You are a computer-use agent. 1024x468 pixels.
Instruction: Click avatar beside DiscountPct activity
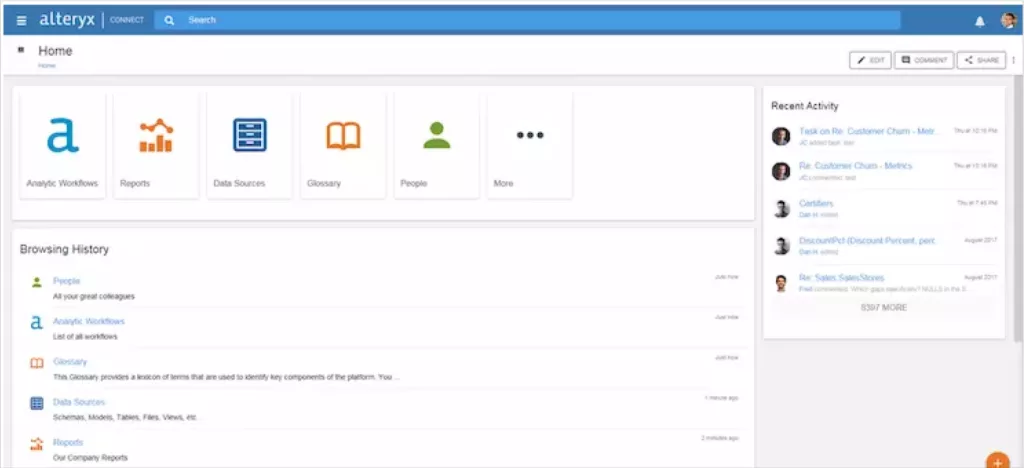pyautogui.click(x=781, y=245)
